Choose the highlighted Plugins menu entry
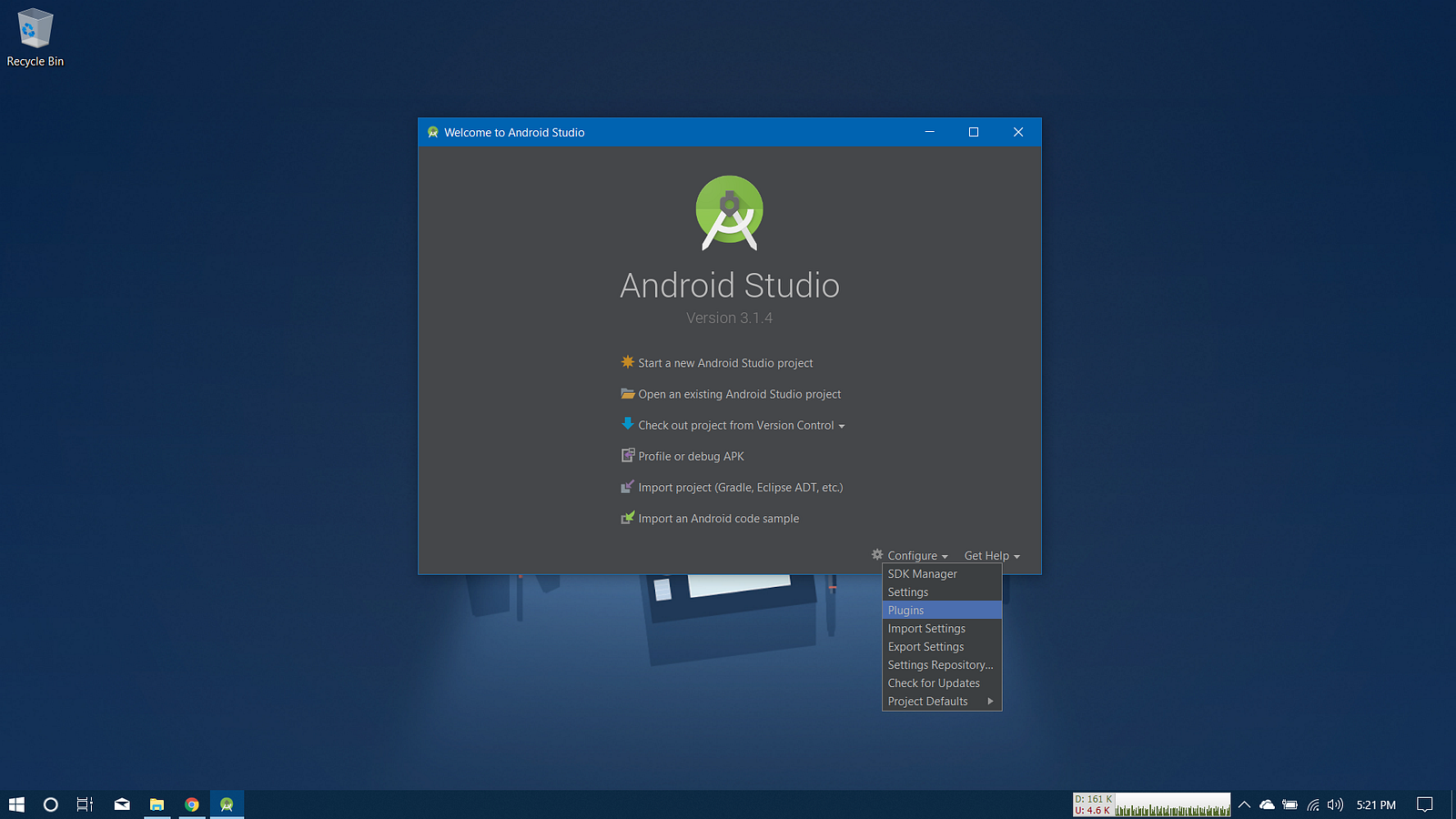This screenshot has height=819, width=1456. [x=942, y=610]
